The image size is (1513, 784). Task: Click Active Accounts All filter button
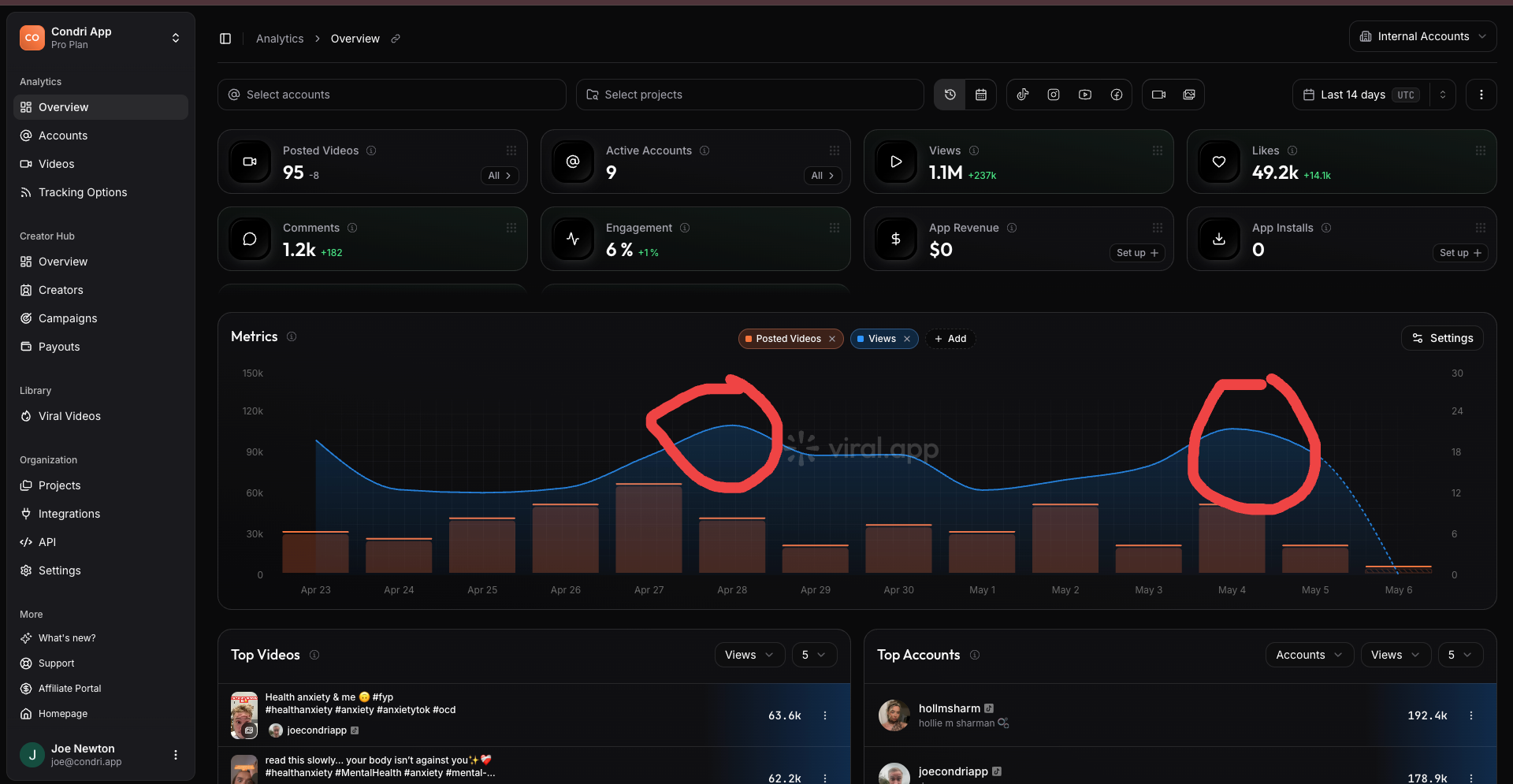point(823,176)
